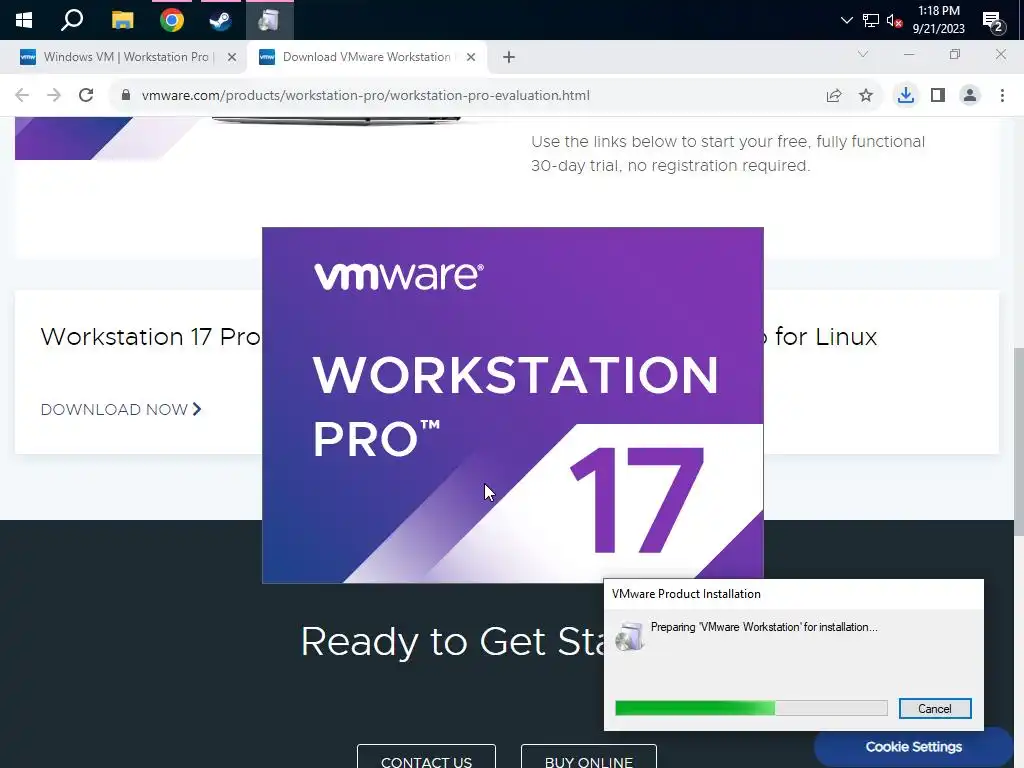
Task: Expand the Chrome tab search chevron
Action: [x=863, y=54]
